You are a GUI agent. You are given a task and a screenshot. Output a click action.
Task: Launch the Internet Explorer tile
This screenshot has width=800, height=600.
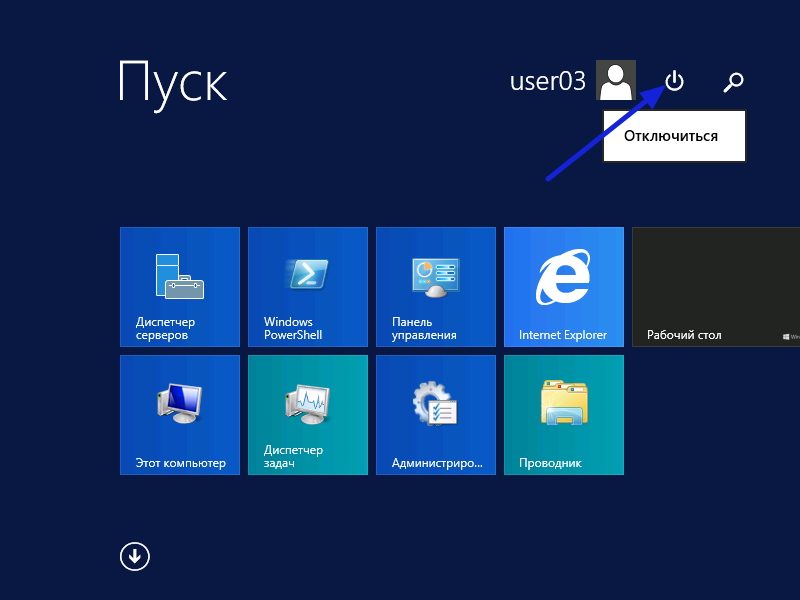click(x=564, y=287)
